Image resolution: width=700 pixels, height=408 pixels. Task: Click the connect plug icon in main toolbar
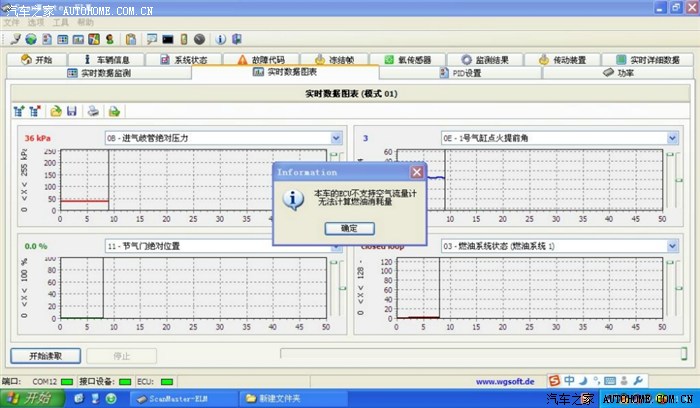click(x=16, y=39)
